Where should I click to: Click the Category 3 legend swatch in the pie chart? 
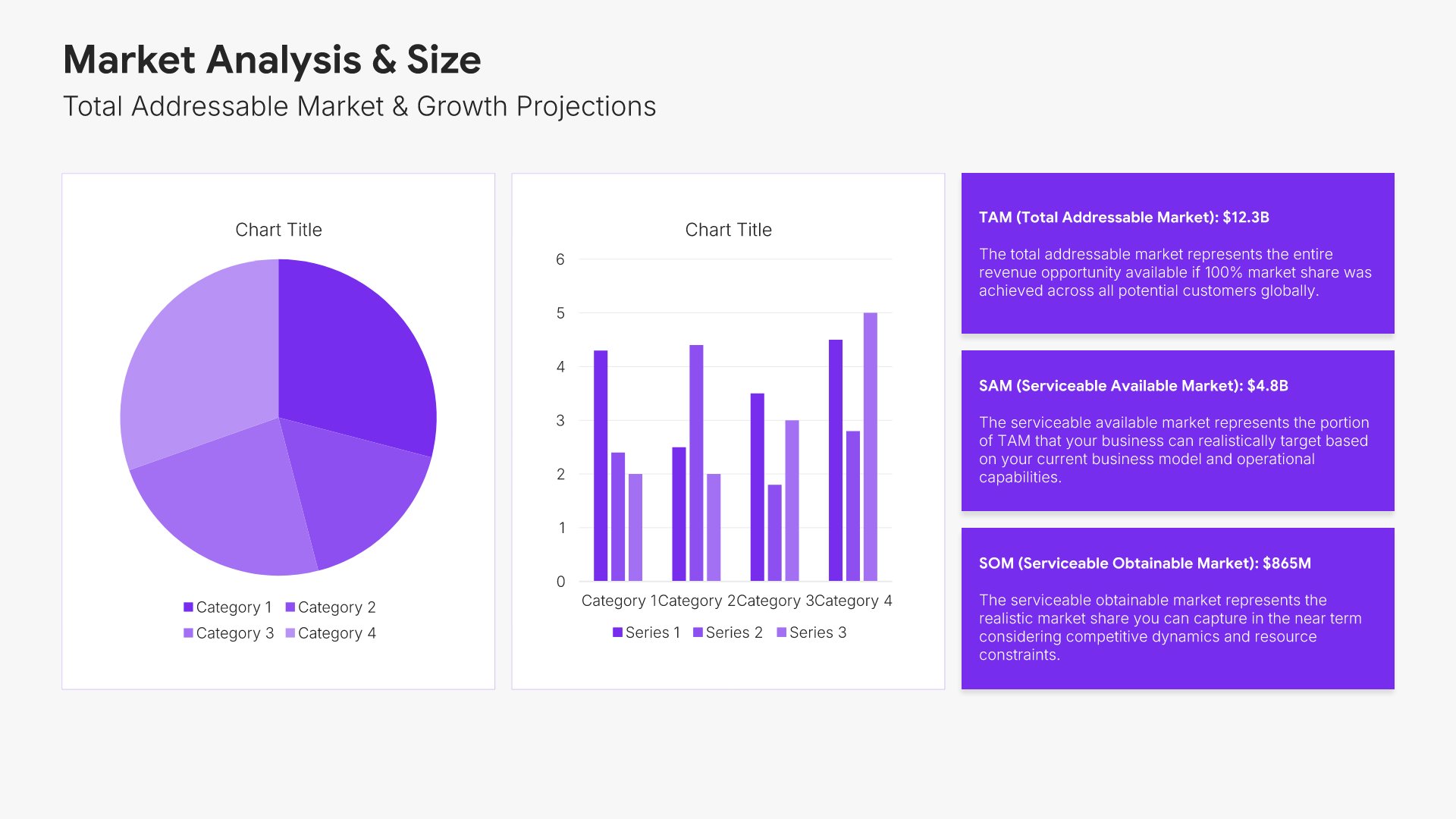pos(188,632)
